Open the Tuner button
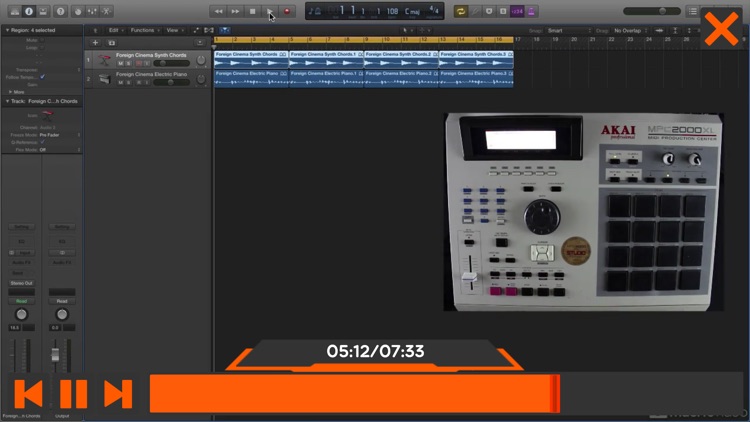This screenshot has height=422, width=750. tap(475, 11)
